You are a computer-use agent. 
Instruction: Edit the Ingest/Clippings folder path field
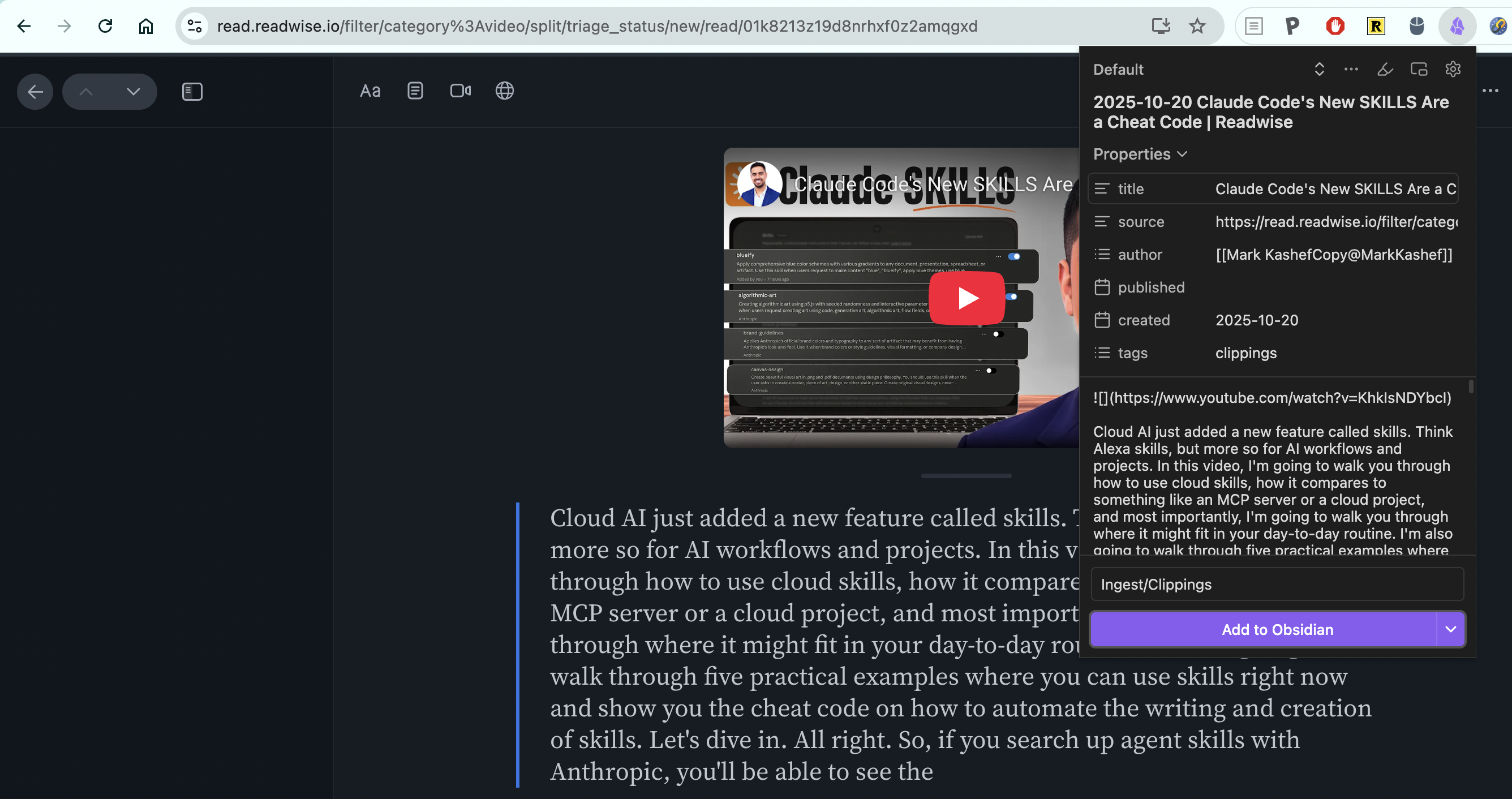tap(1277, 584)
